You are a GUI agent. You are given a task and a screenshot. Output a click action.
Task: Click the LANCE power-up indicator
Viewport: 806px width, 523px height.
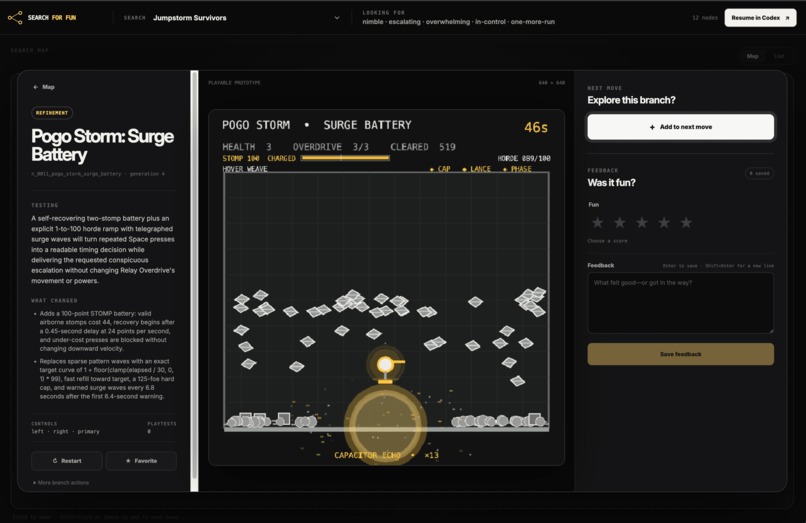tap(477, 169)
